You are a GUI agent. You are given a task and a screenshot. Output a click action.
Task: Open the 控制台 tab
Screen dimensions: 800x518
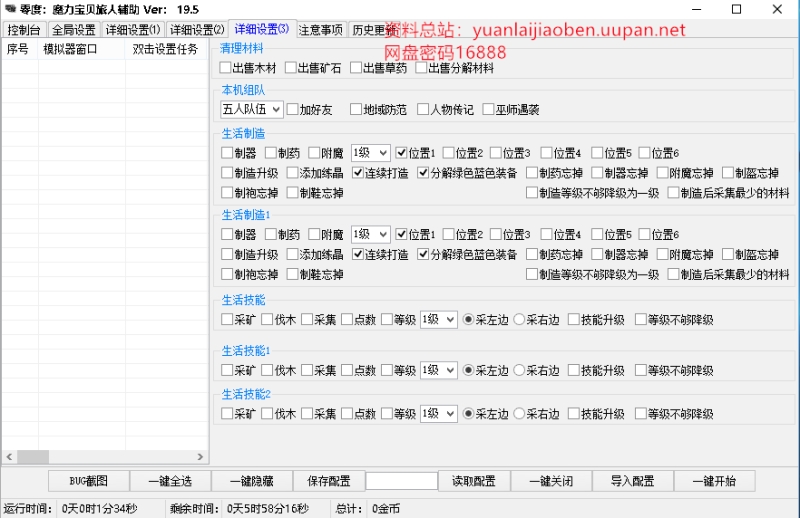tap(24, 30)
